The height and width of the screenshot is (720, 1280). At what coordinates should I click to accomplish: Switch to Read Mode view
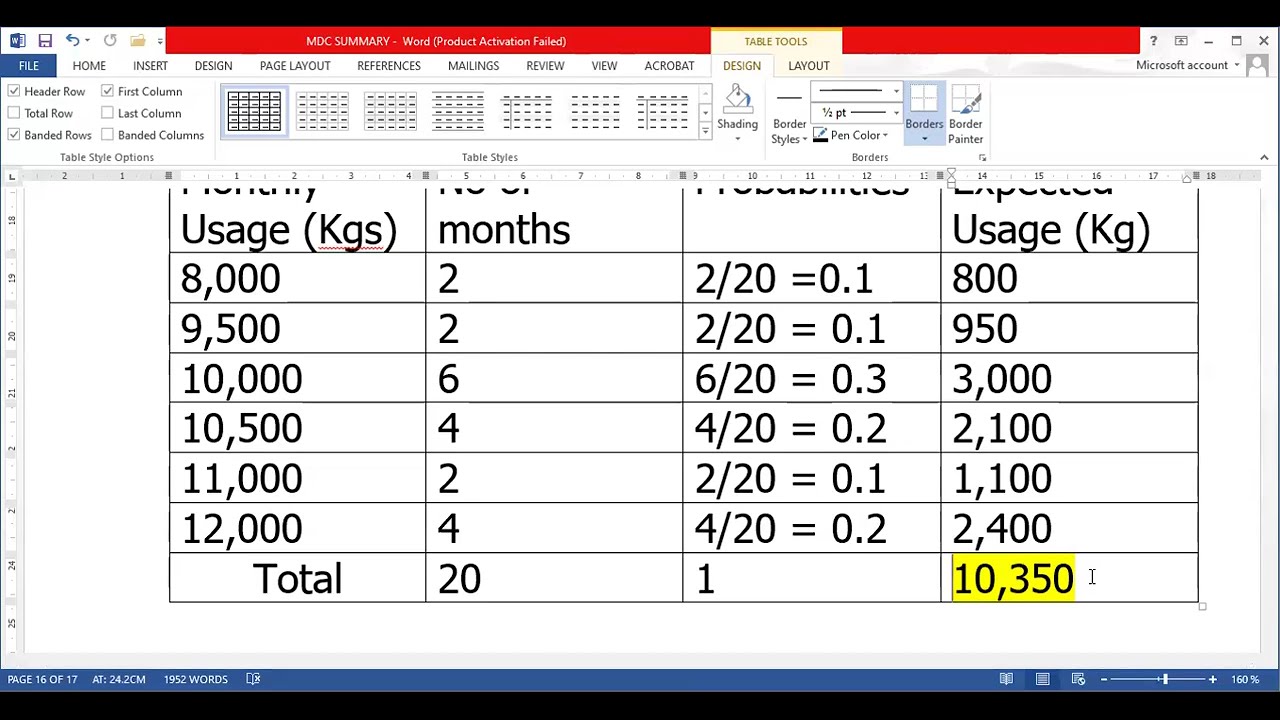coord(1006,679)
